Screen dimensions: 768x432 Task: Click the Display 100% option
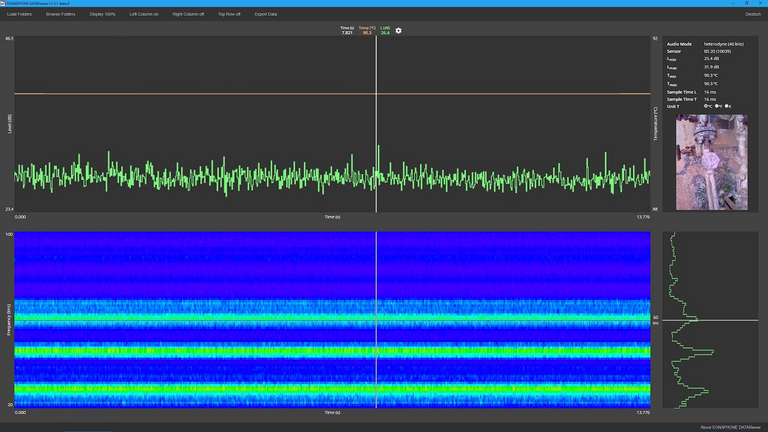coord(103,14)
